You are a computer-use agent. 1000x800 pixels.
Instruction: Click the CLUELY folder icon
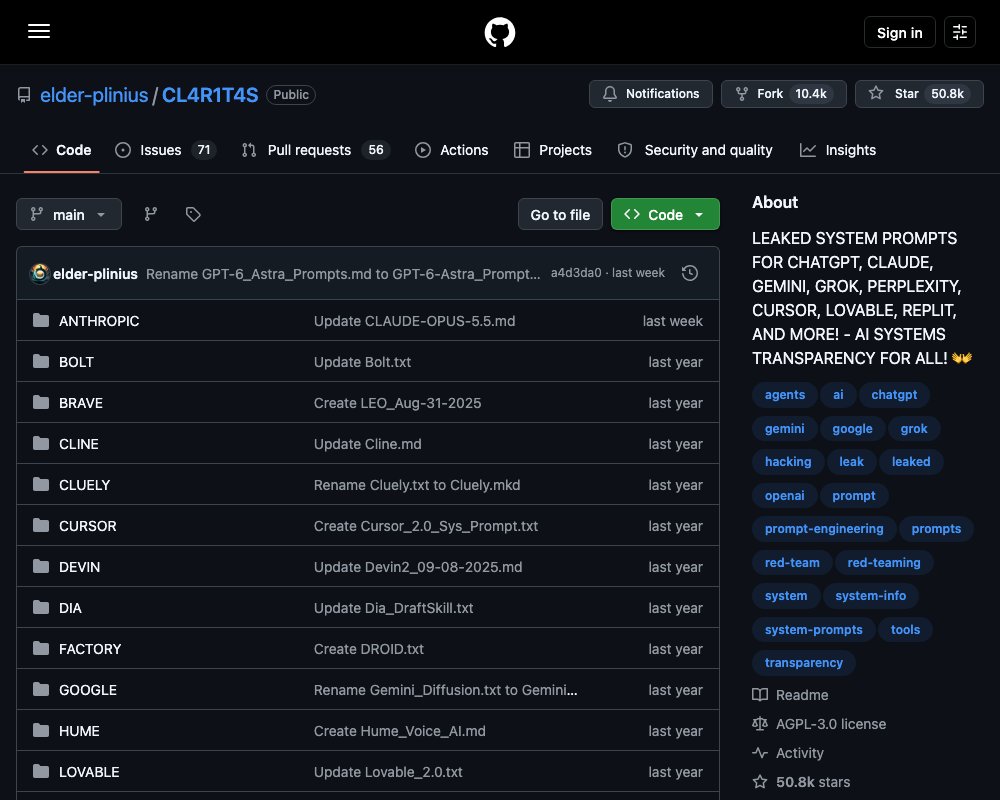41,484
